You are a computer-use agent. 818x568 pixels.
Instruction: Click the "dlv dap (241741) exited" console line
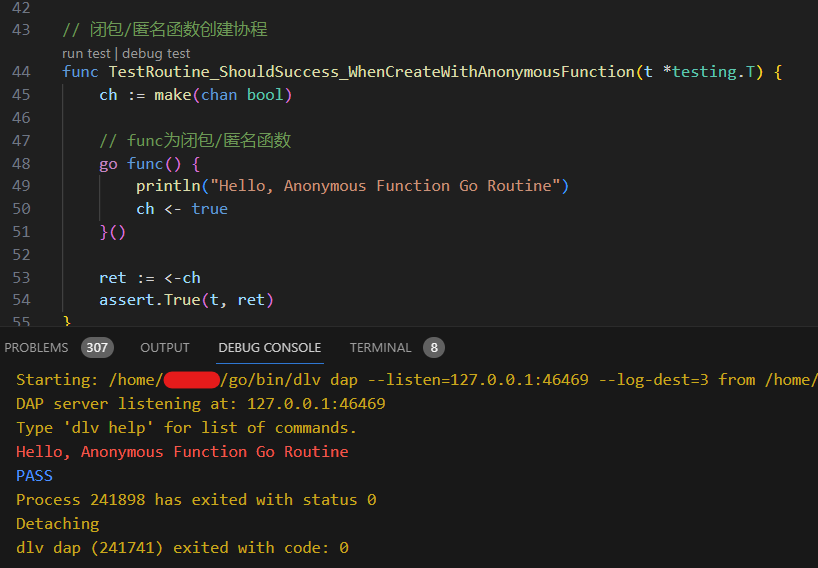tap(182, 548)
